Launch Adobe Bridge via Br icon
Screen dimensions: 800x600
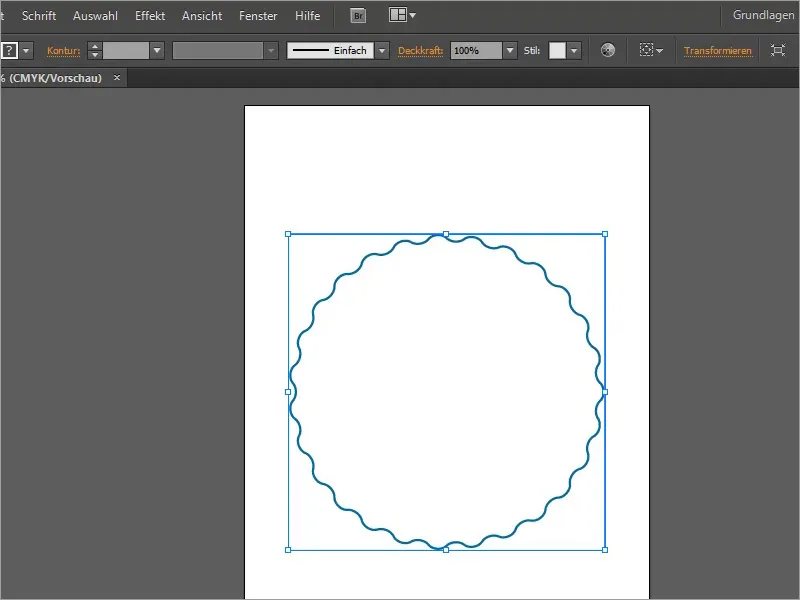click(358, 16)
